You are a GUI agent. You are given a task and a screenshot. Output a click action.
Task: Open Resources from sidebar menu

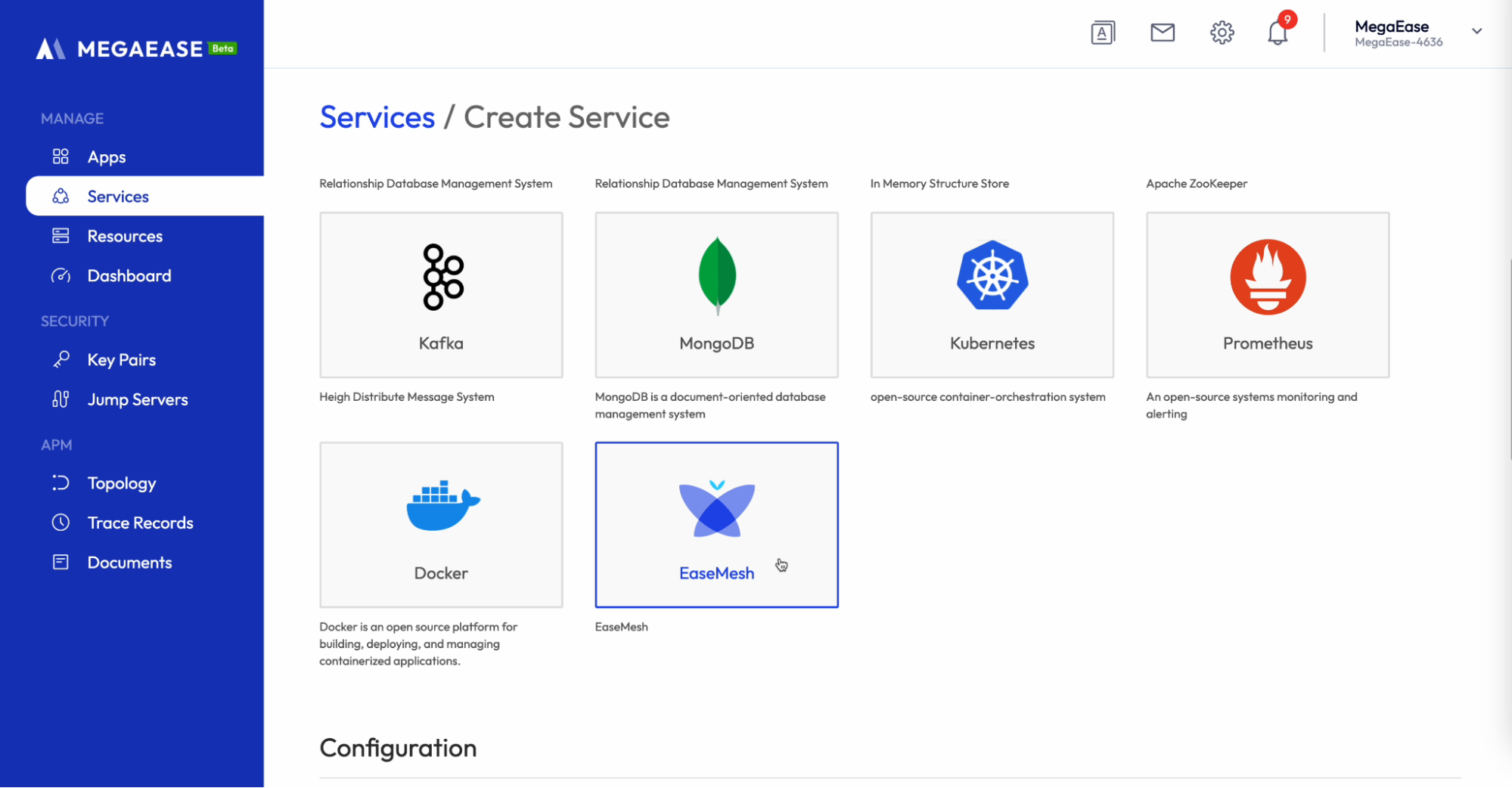125,236
